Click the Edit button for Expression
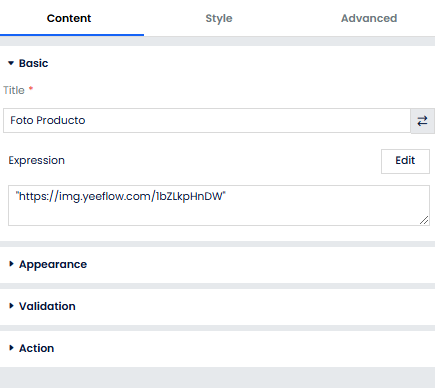Image resolution: width=435 pixels, height=388 pixels. (405, 161)
